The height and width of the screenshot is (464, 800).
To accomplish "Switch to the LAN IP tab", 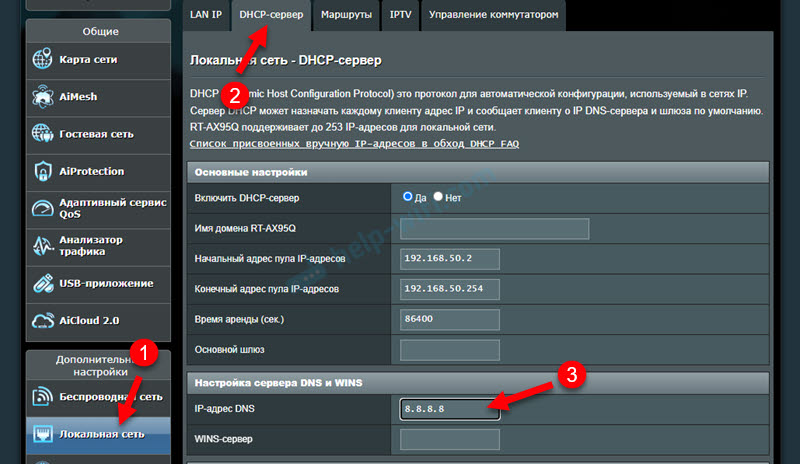I will [x=205, y=15].
